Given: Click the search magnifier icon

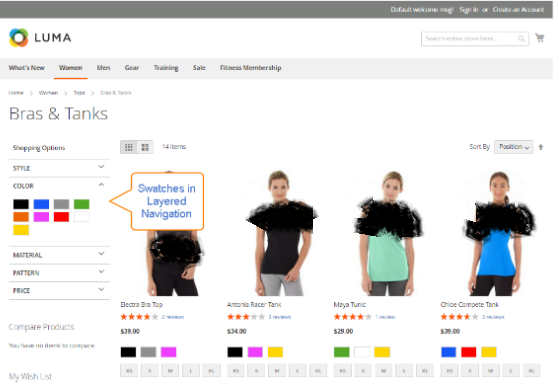Looking at the screenshot, I should click(x=521, y=38).
